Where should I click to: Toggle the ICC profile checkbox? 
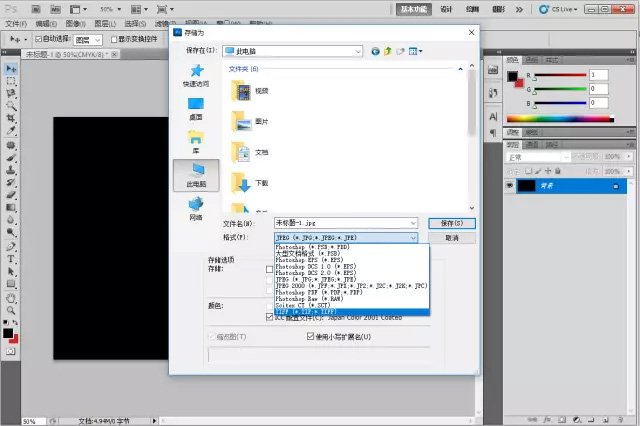pos(269,317)
